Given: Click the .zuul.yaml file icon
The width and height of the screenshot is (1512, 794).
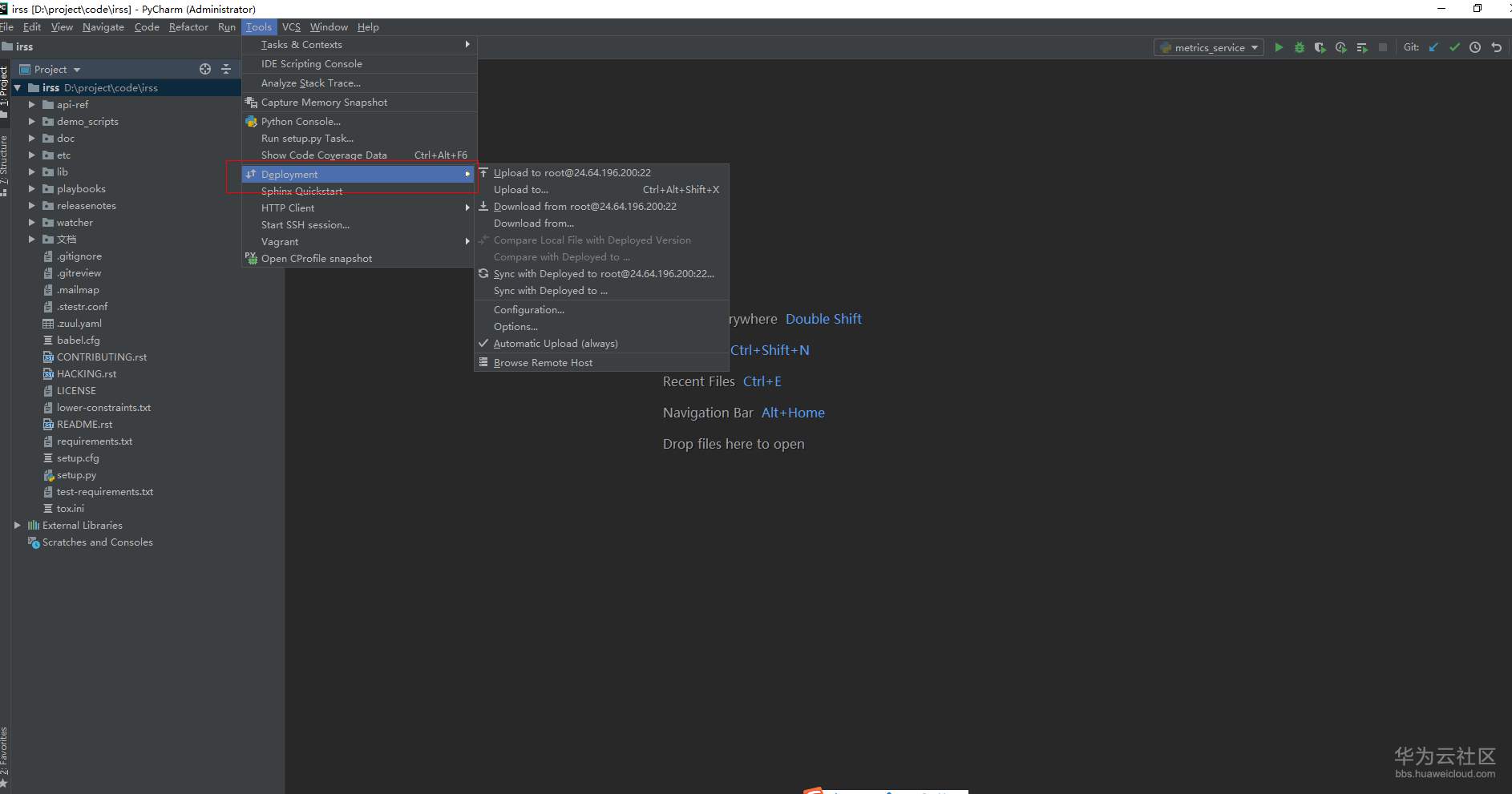Looking at the screenshot, I should pos(48,324).
